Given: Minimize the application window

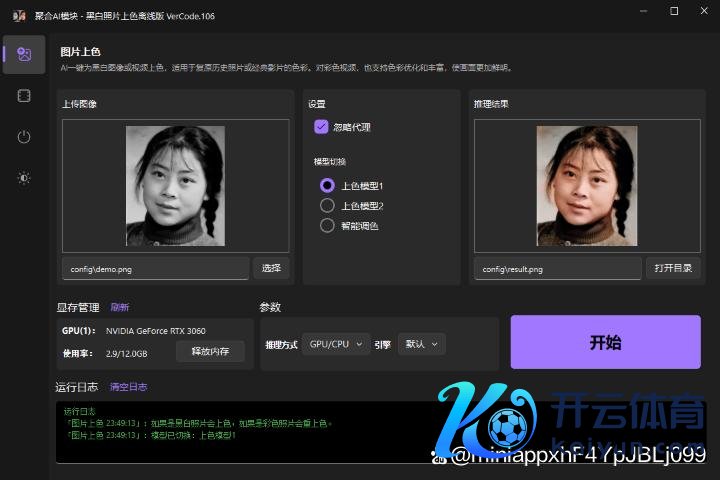Looking at the screenshot, I should tap(641, 12).
